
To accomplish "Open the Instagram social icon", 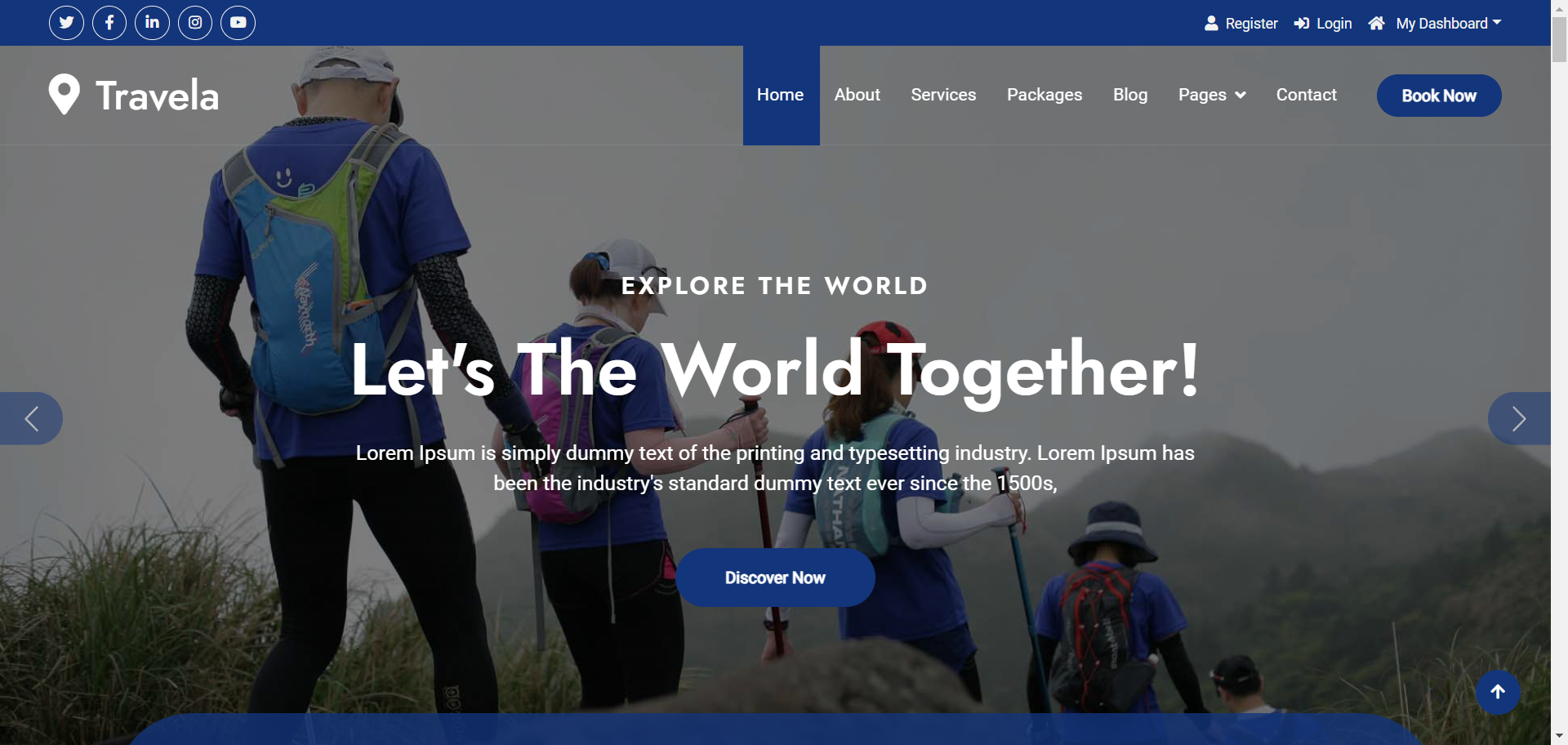I will coord(195,23).
